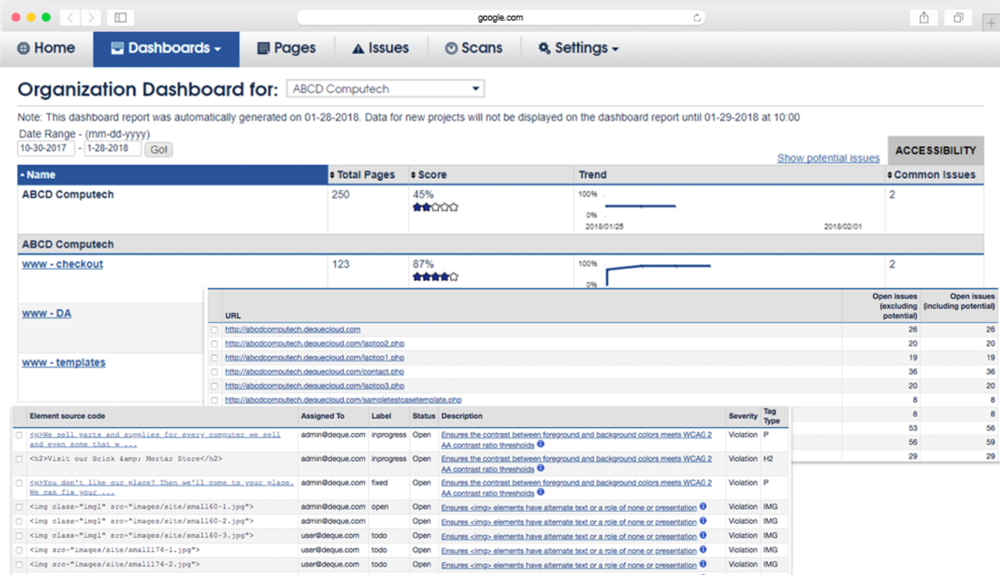Open the www - DA project link
The image size is (1000, 575).
(47, 313)
